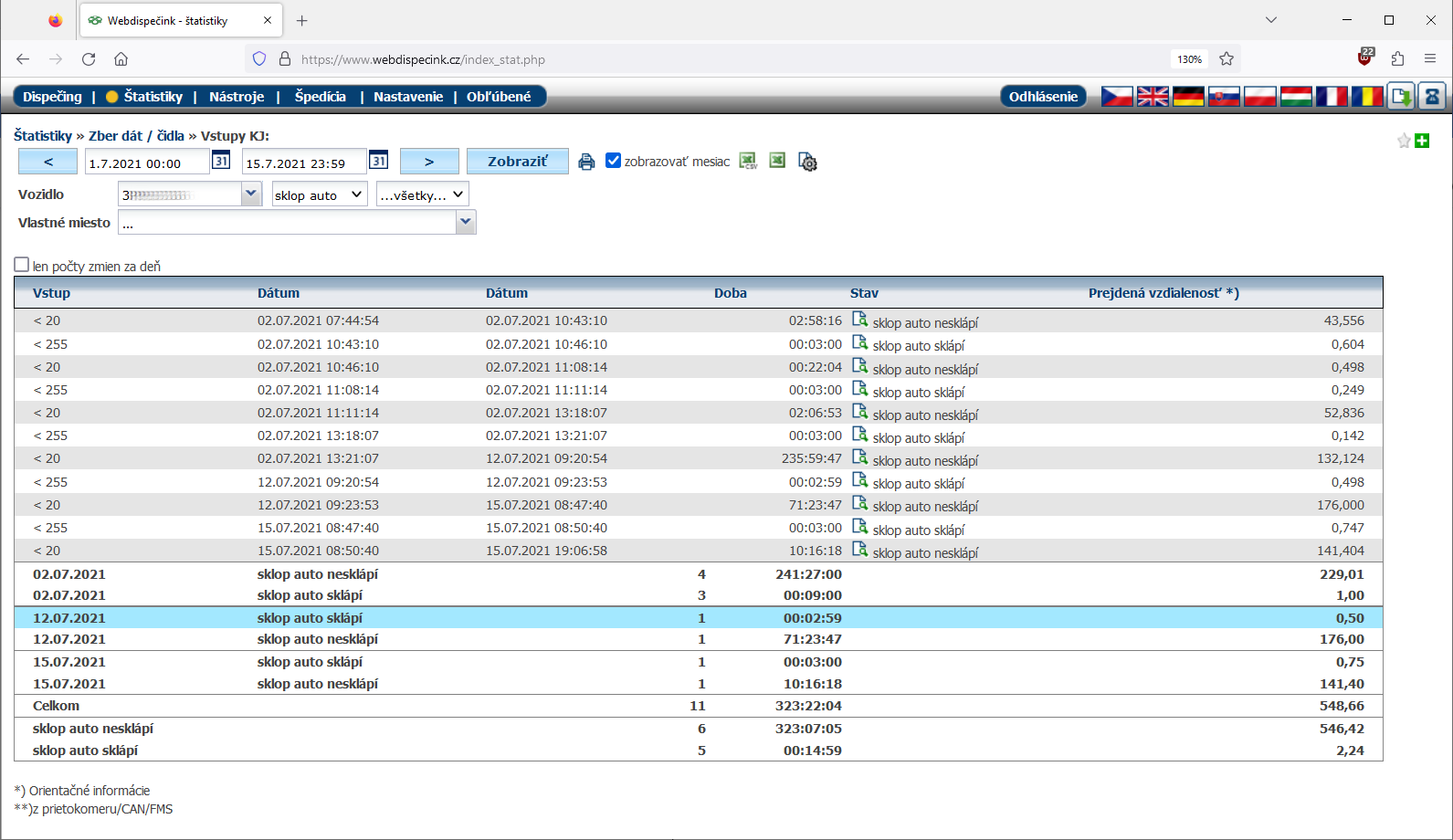Enable 'len počty zmien za deň' checkbox
Screen dimensions: 1453x840
click(x=22, y=265)
